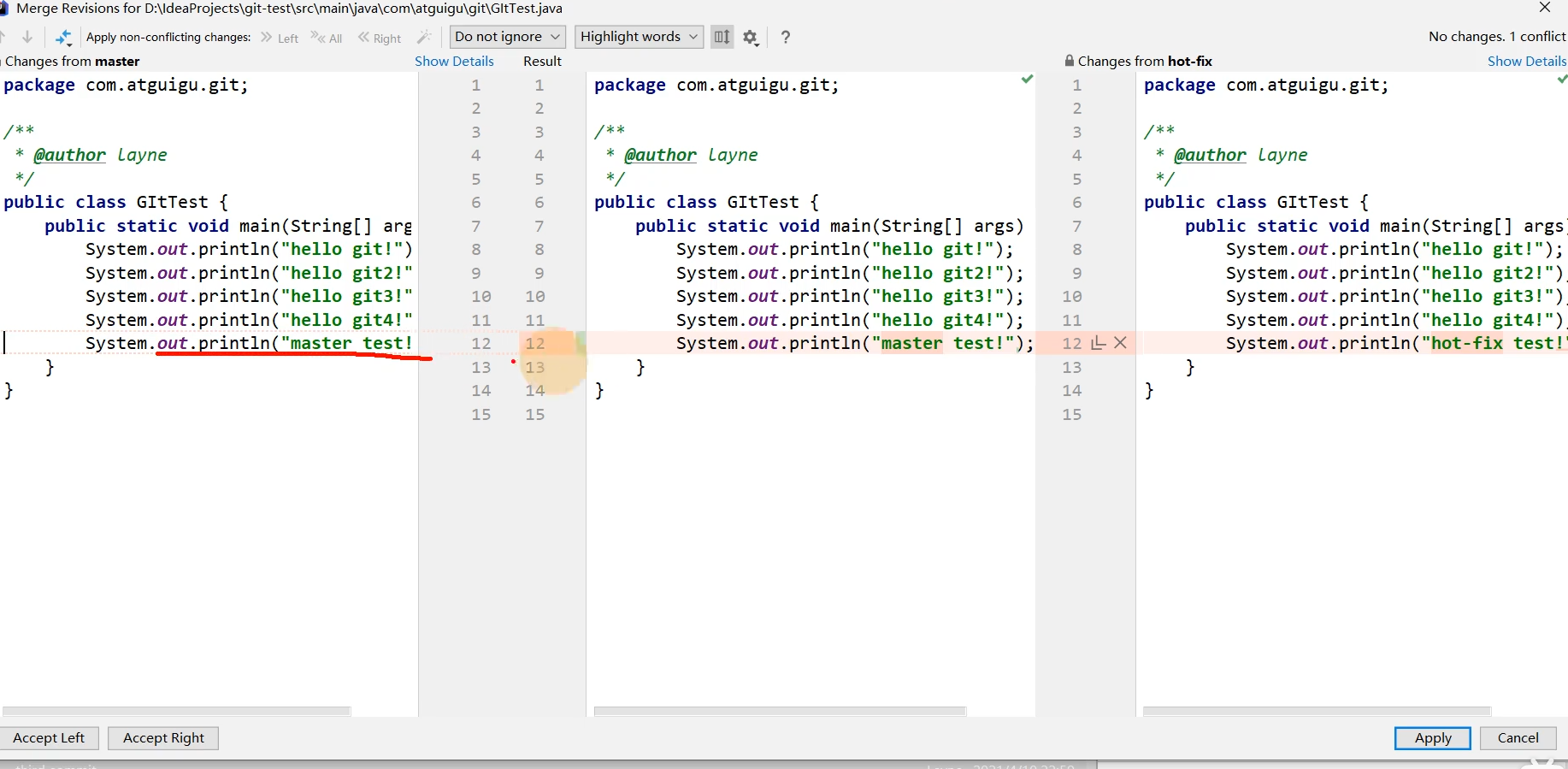Click the lock icon beside Changes from hot-fix
Screen dimensions: 1568x769
1069,61
